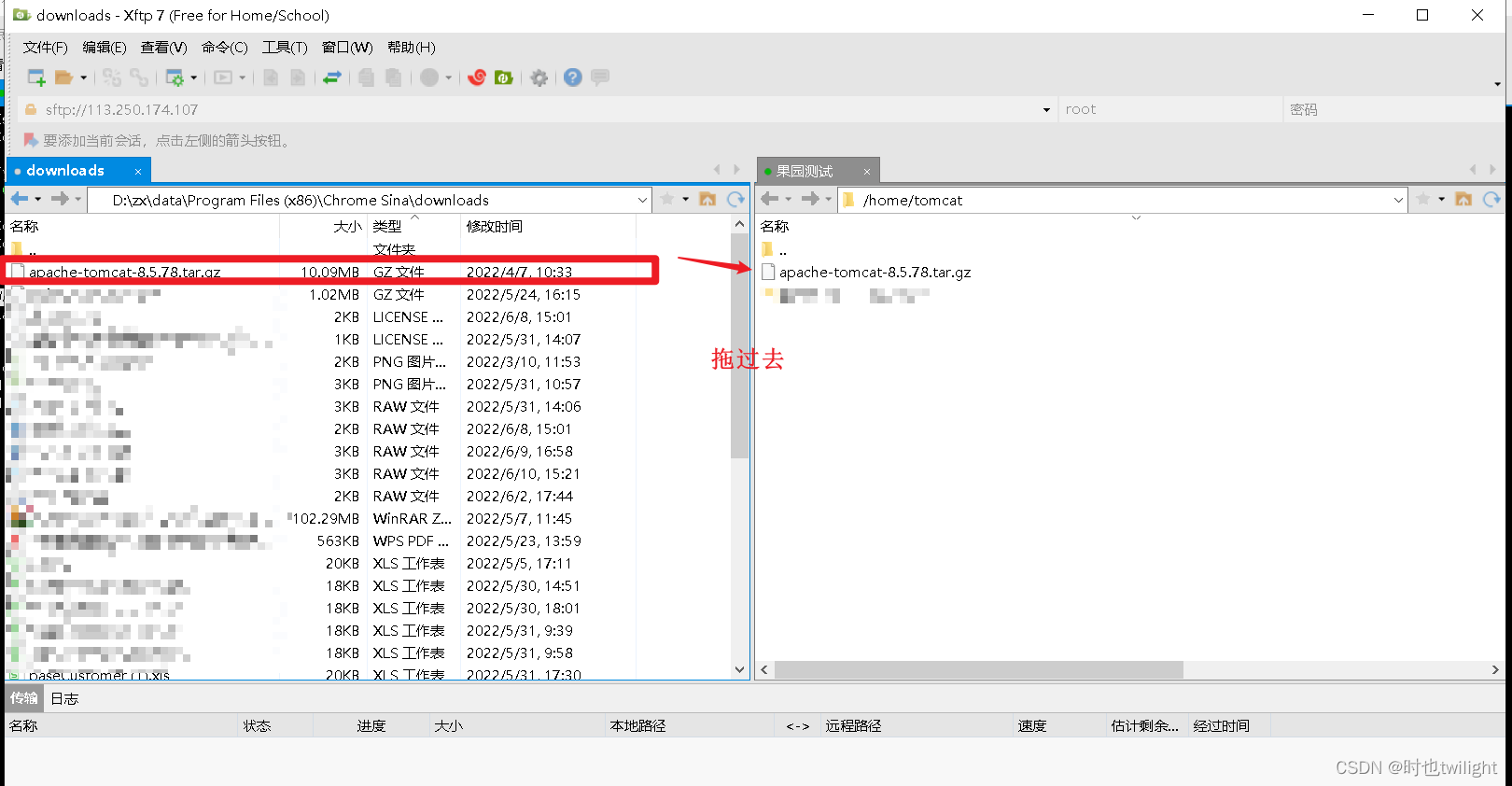Select local apache-tomcat-8.5.78.tar.gz file

point(125,273)
